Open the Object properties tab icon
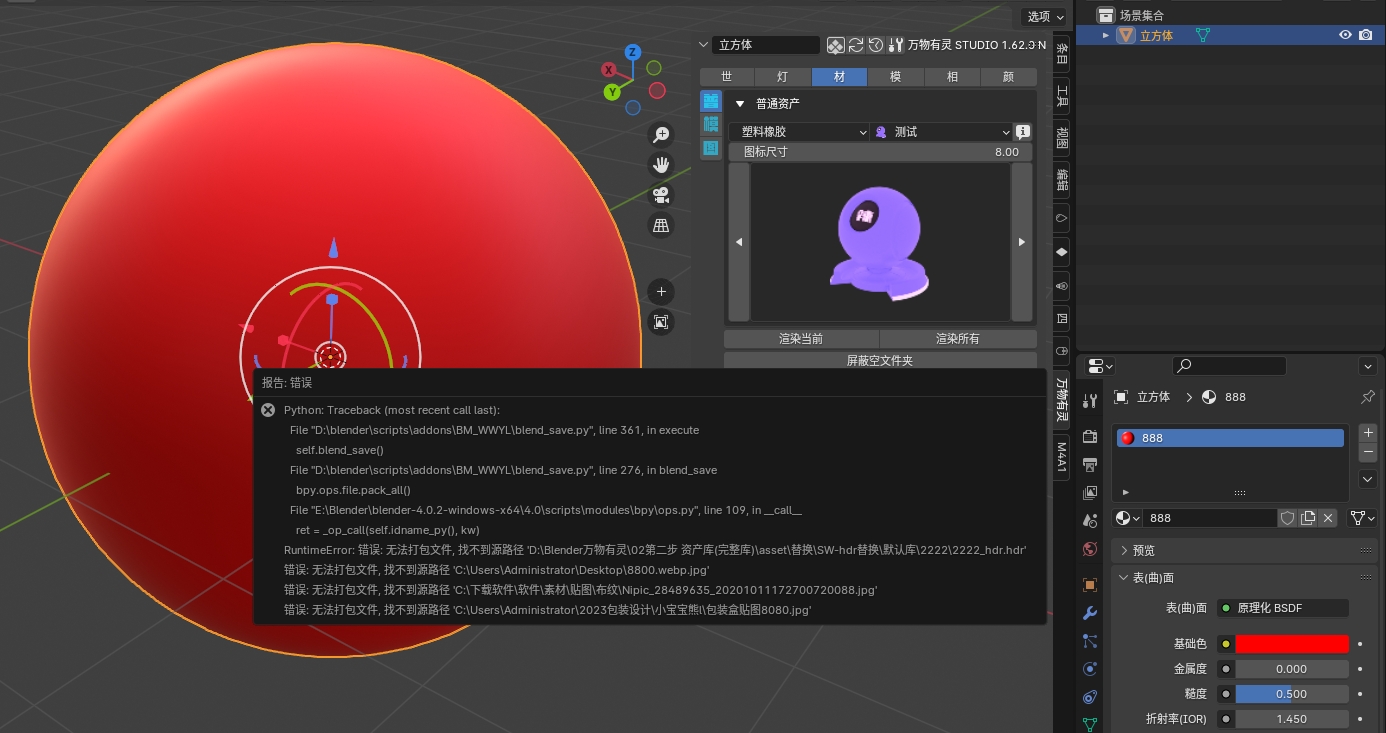Screen dimensions: 1386x733 (1090, 584)
